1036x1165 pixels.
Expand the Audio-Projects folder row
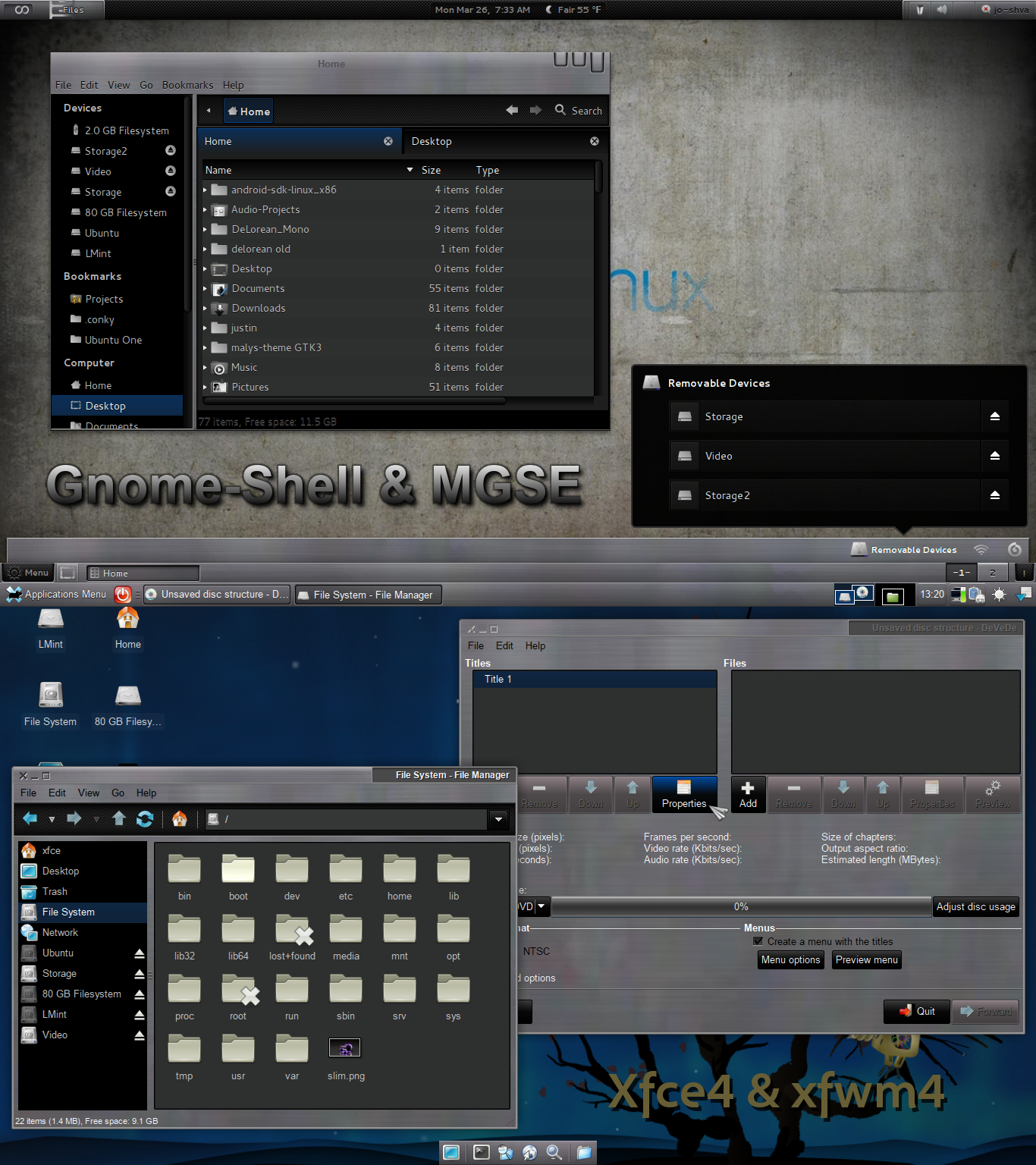[x=205, y=209]
